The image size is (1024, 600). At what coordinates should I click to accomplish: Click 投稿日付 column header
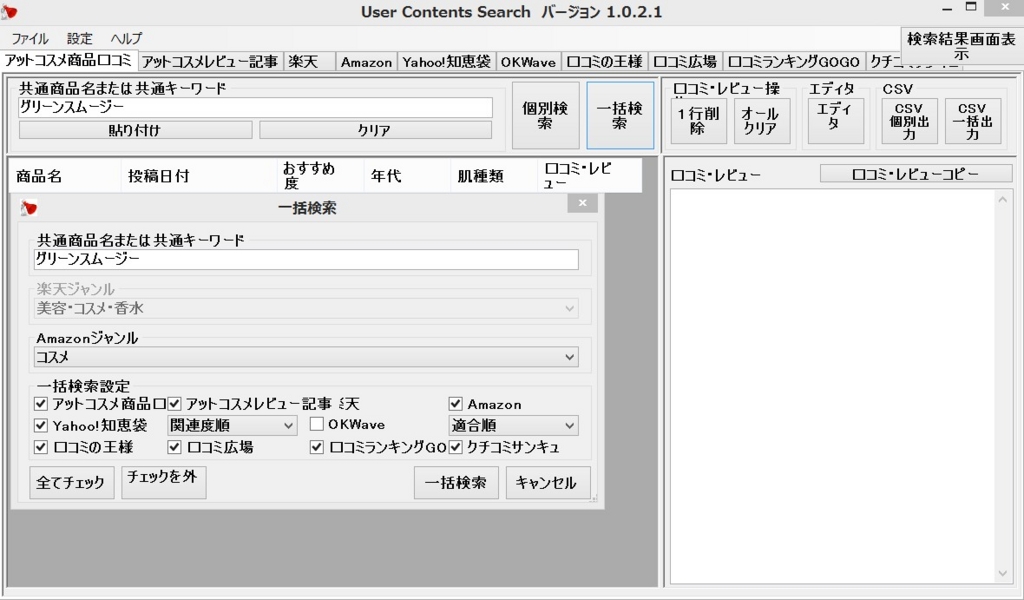[x=199, y=176]
